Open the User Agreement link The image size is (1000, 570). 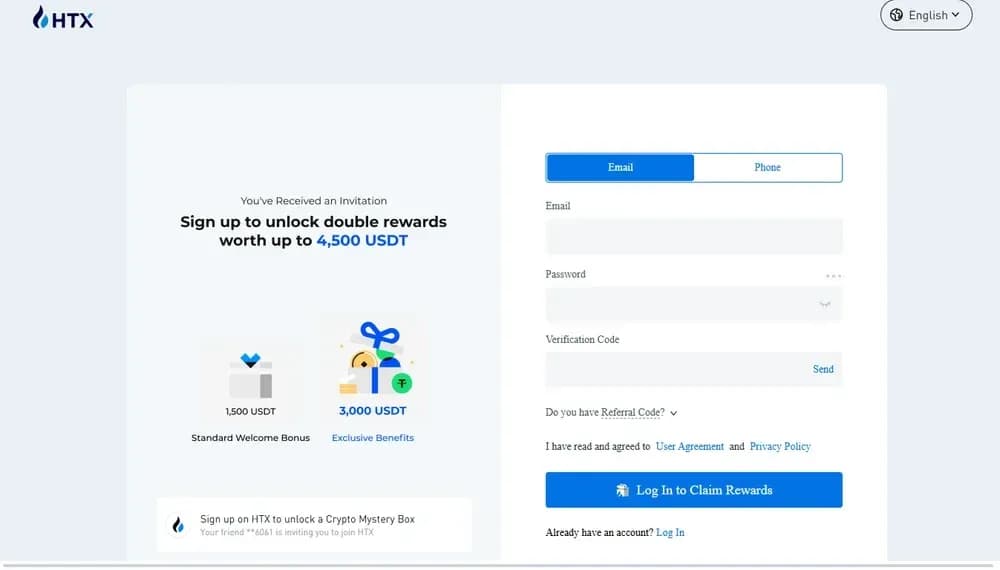coord(689,446)
